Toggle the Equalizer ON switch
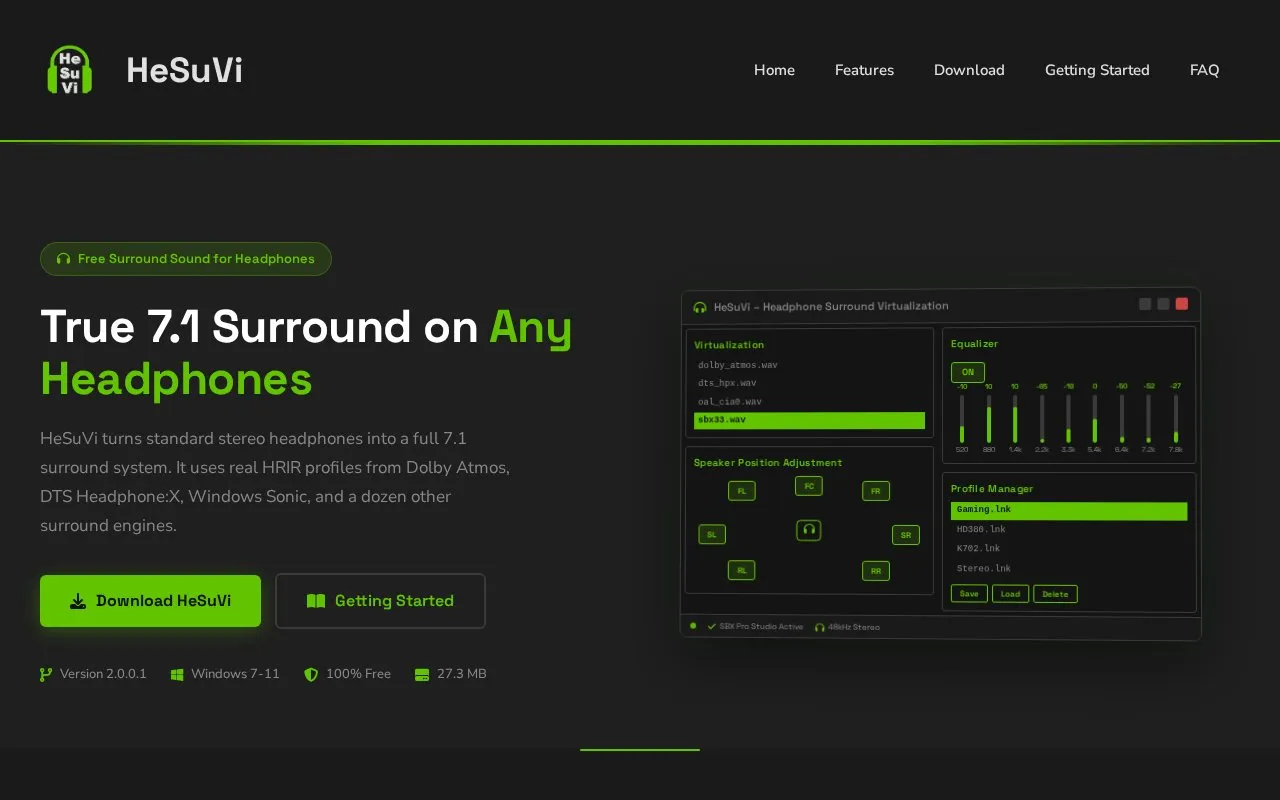1280x800 pixels. [x=968, y=372]
